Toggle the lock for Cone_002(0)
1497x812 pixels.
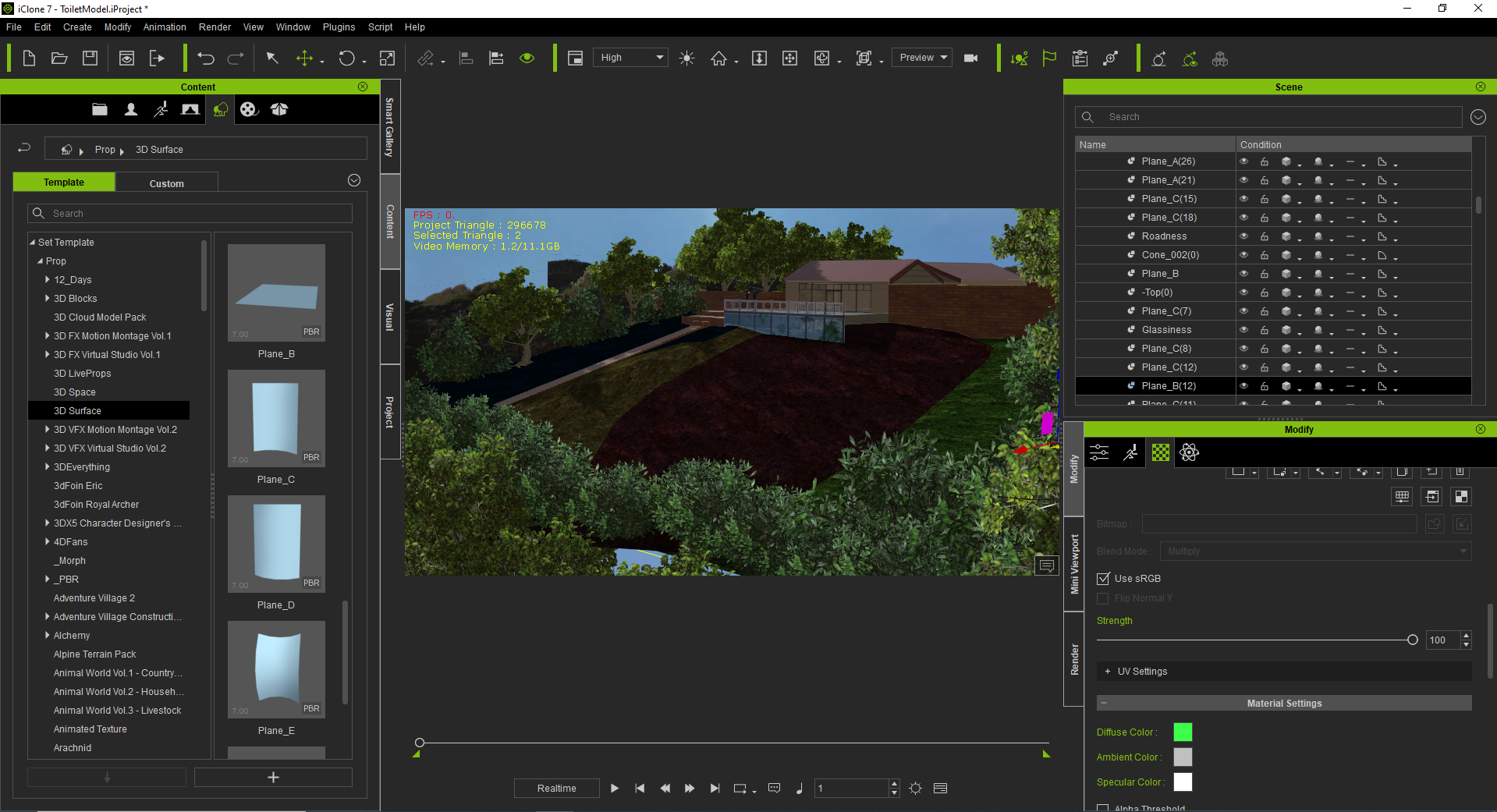[x=1265, y=255]
